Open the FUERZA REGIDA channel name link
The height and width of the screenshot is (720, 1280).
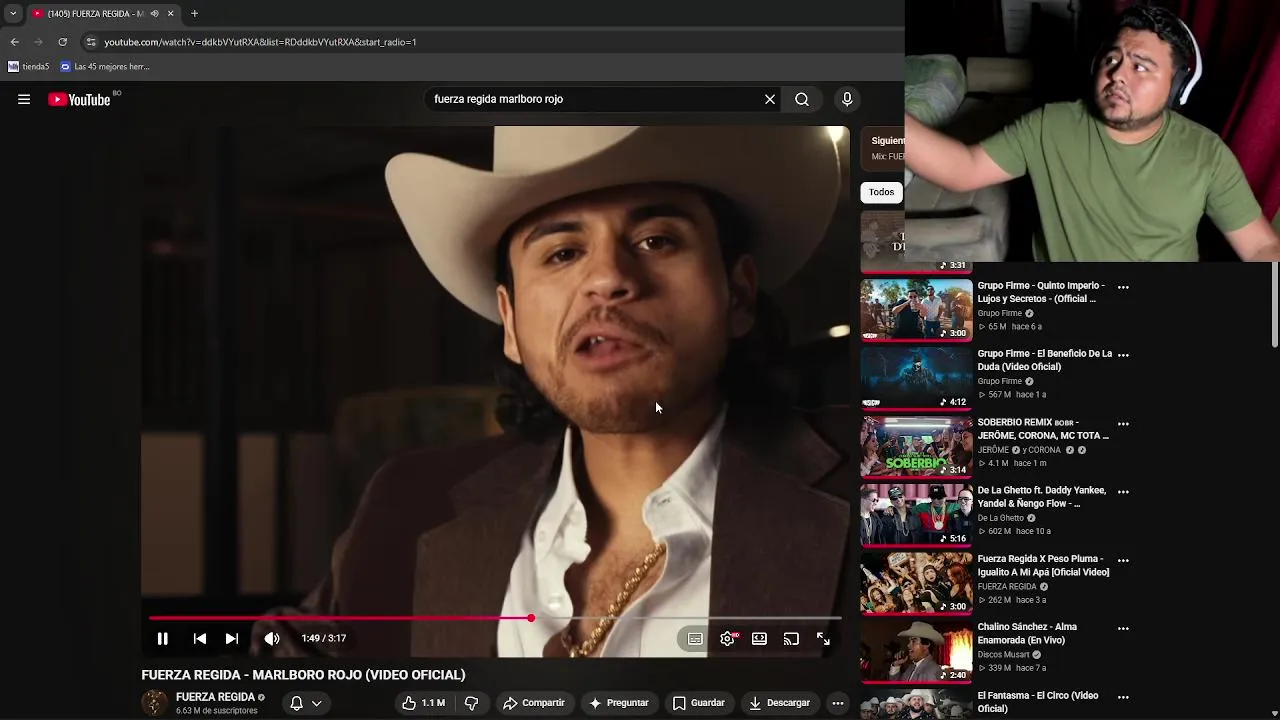[215, 697]
